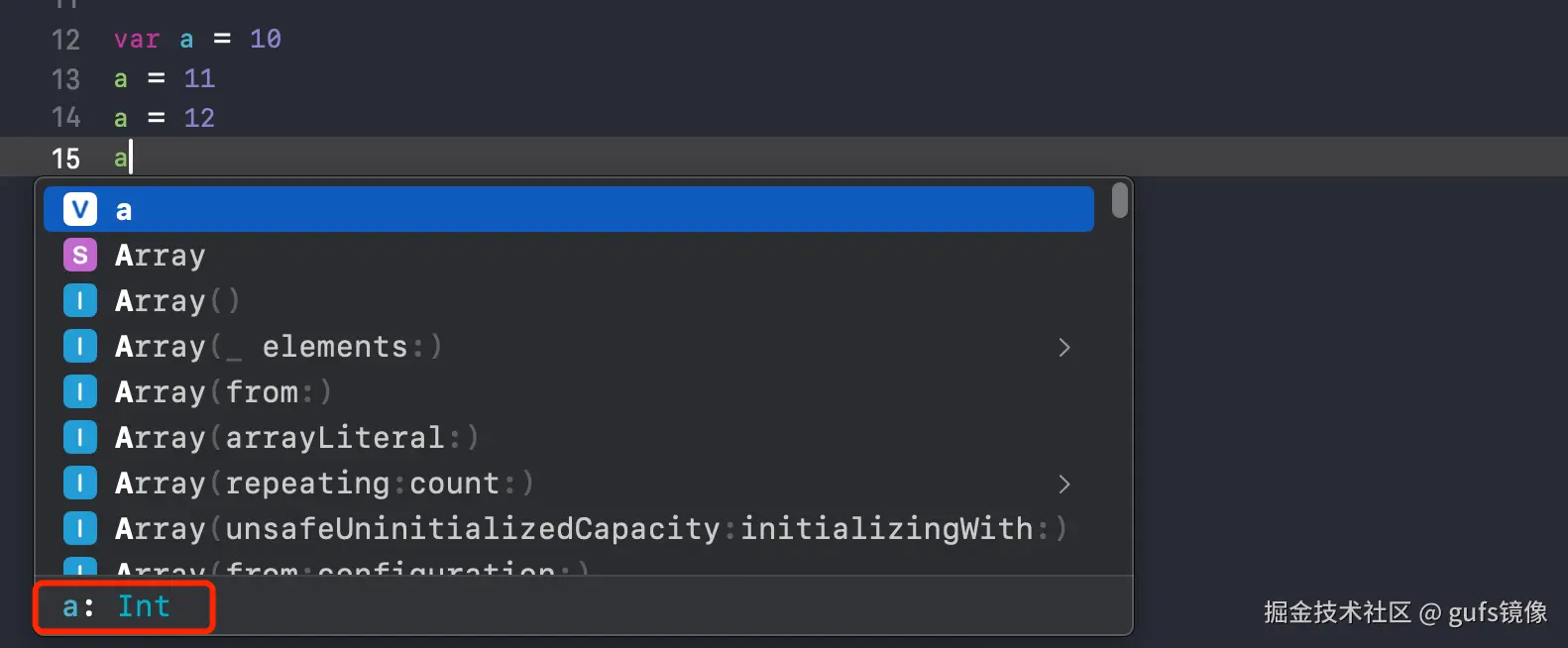
Task: Click the icon beside Array(repeating:count:)
Action: (x=80, y=483)
